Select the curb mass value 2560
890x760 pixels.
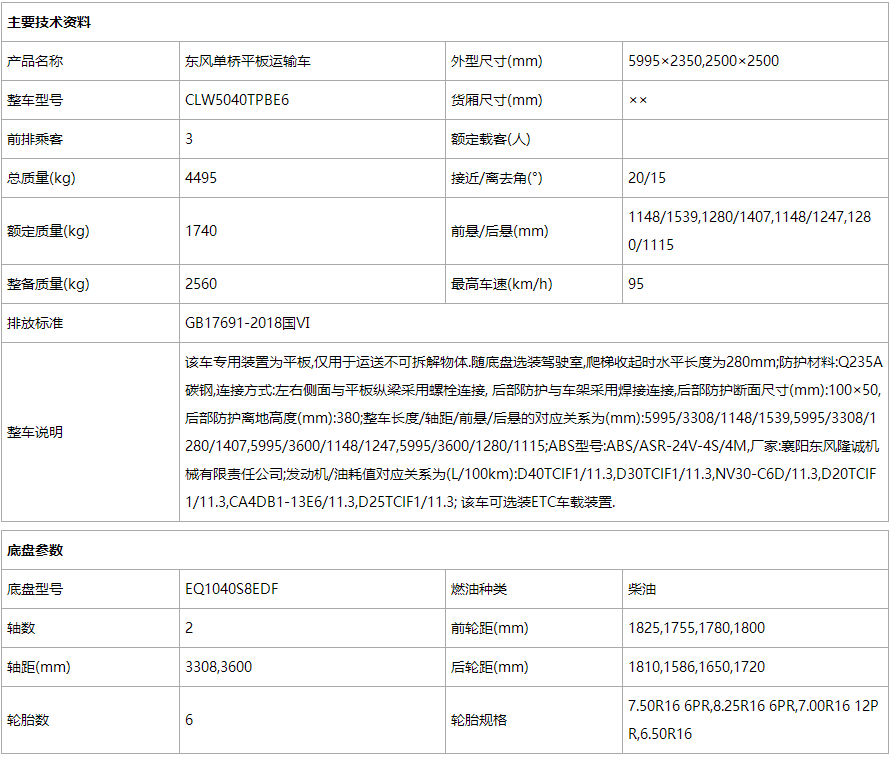point(201,284)
